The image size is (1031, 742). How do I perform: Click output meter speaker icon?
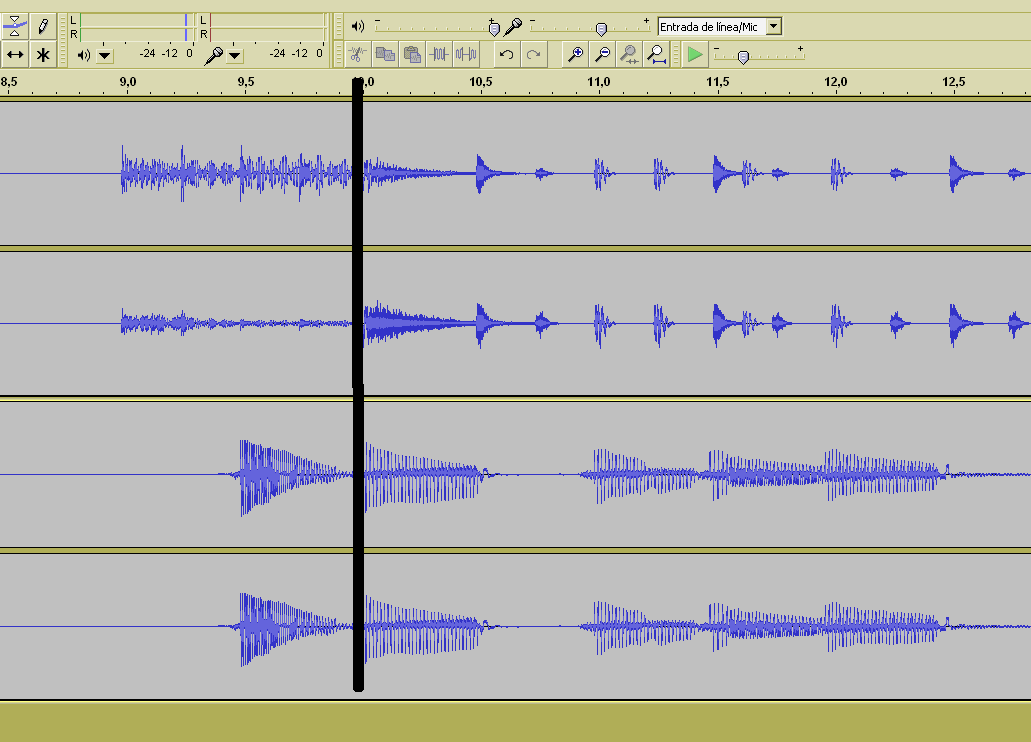click(x=84, y=55)
